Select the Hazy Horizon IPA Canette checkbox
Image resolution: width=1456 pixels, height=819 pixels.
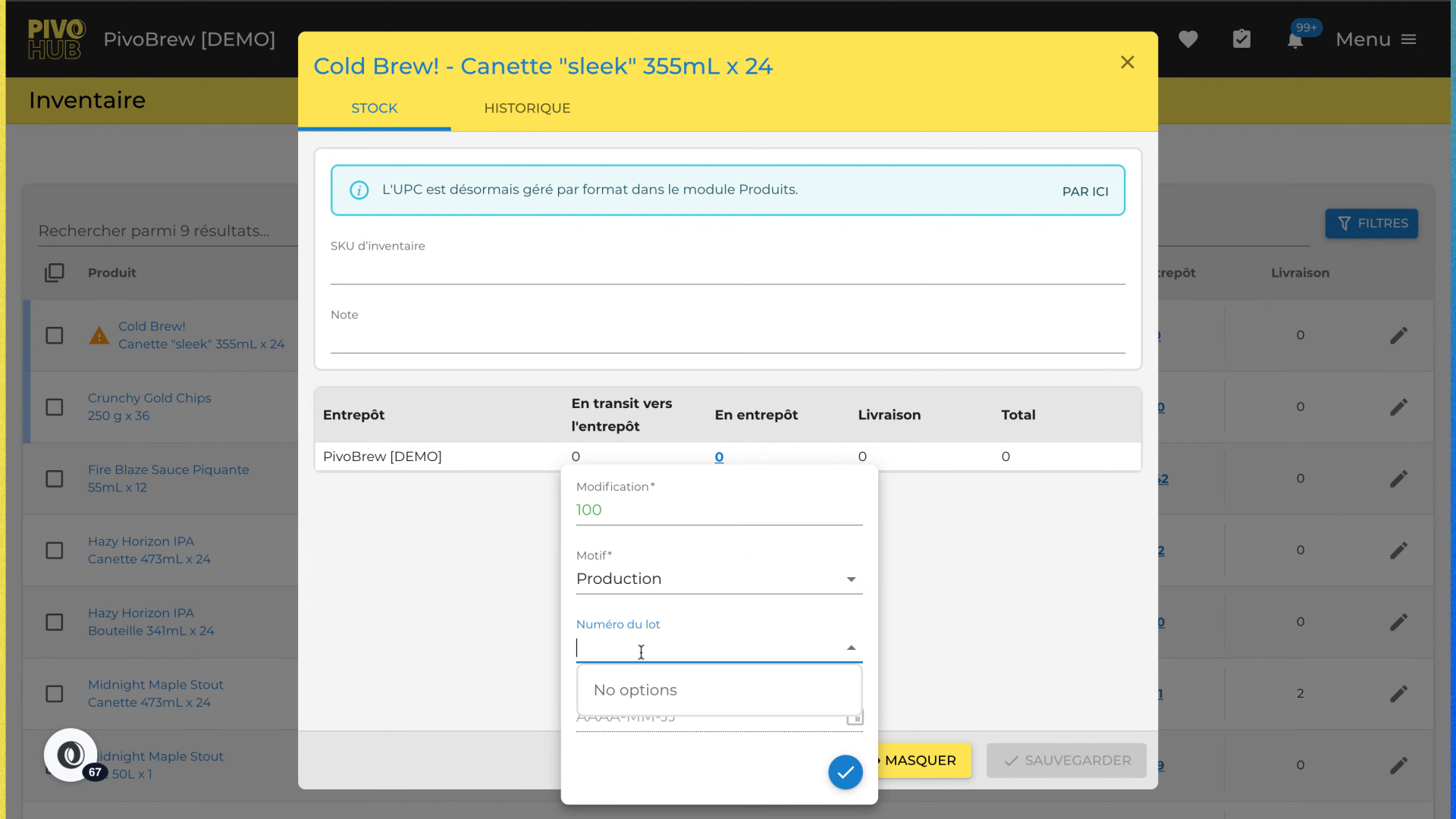(55, 551)
